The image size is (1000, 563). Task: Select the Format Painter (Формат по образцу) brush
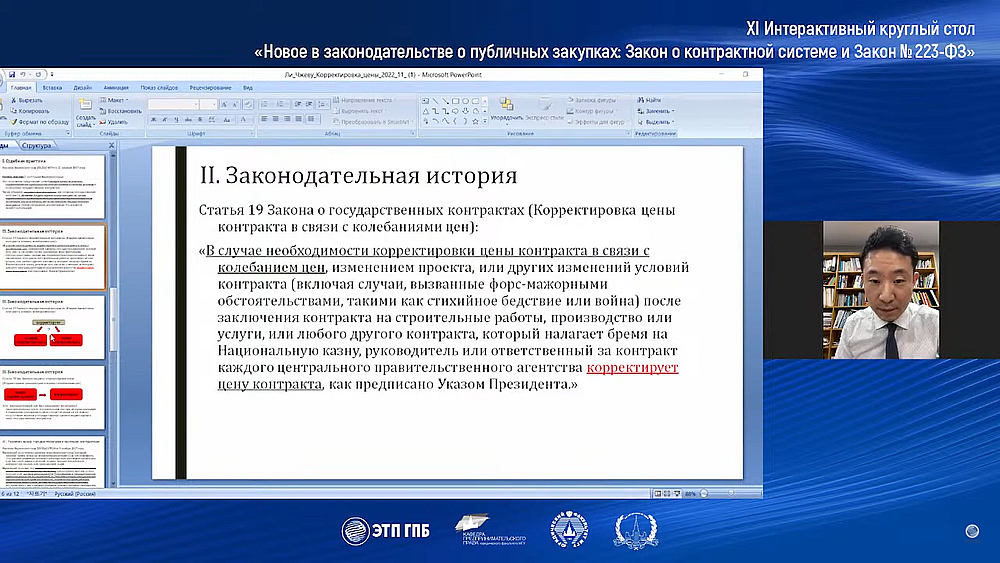click(13, 121)
